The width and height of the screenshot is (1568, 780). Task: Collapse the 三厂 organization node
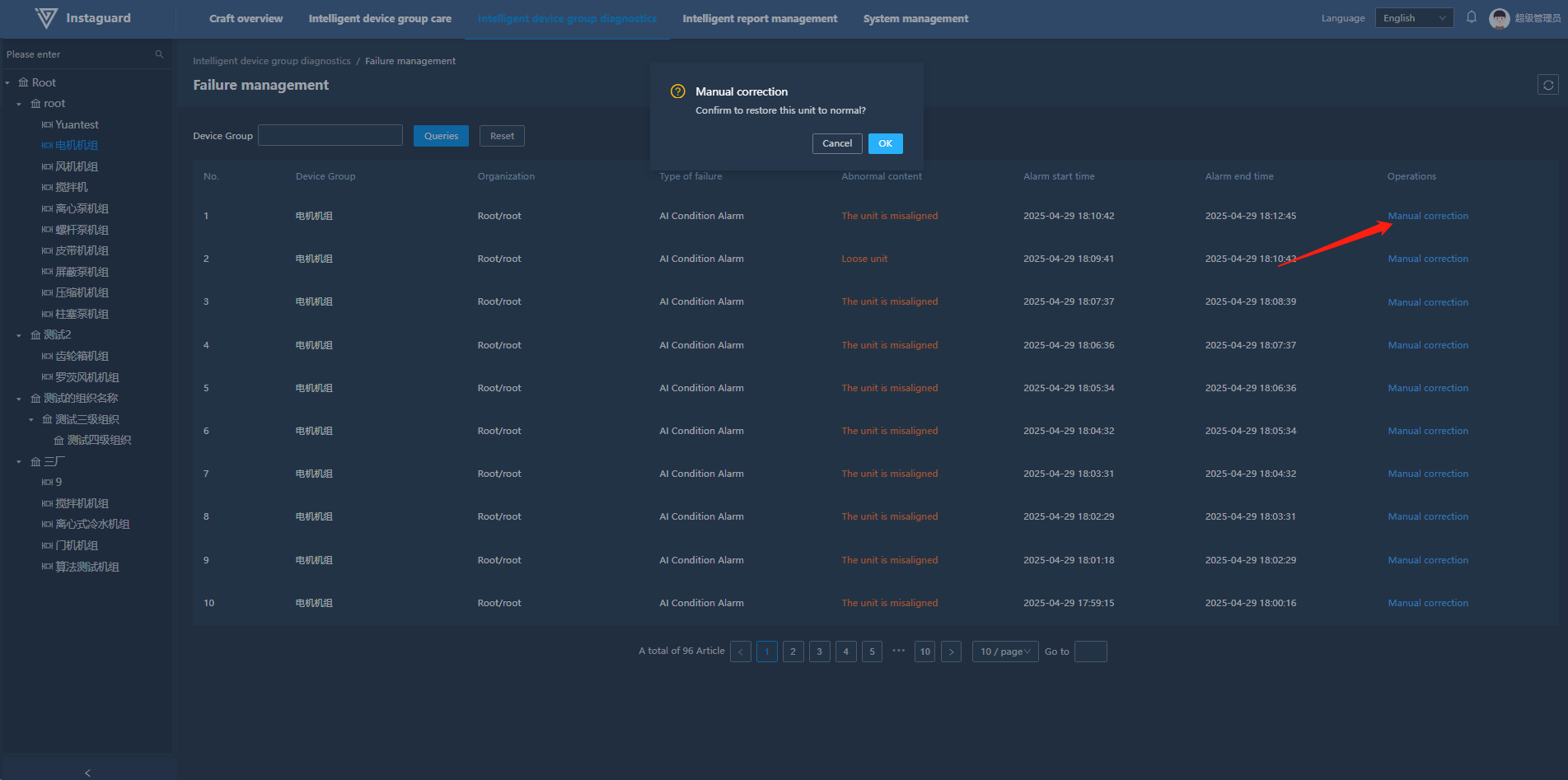click(x=19, y=462)
